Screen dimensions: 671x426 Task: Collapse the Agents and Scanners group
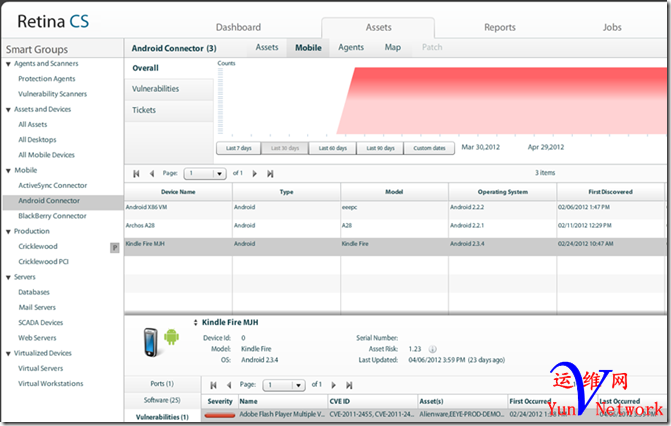click(8, 64)
